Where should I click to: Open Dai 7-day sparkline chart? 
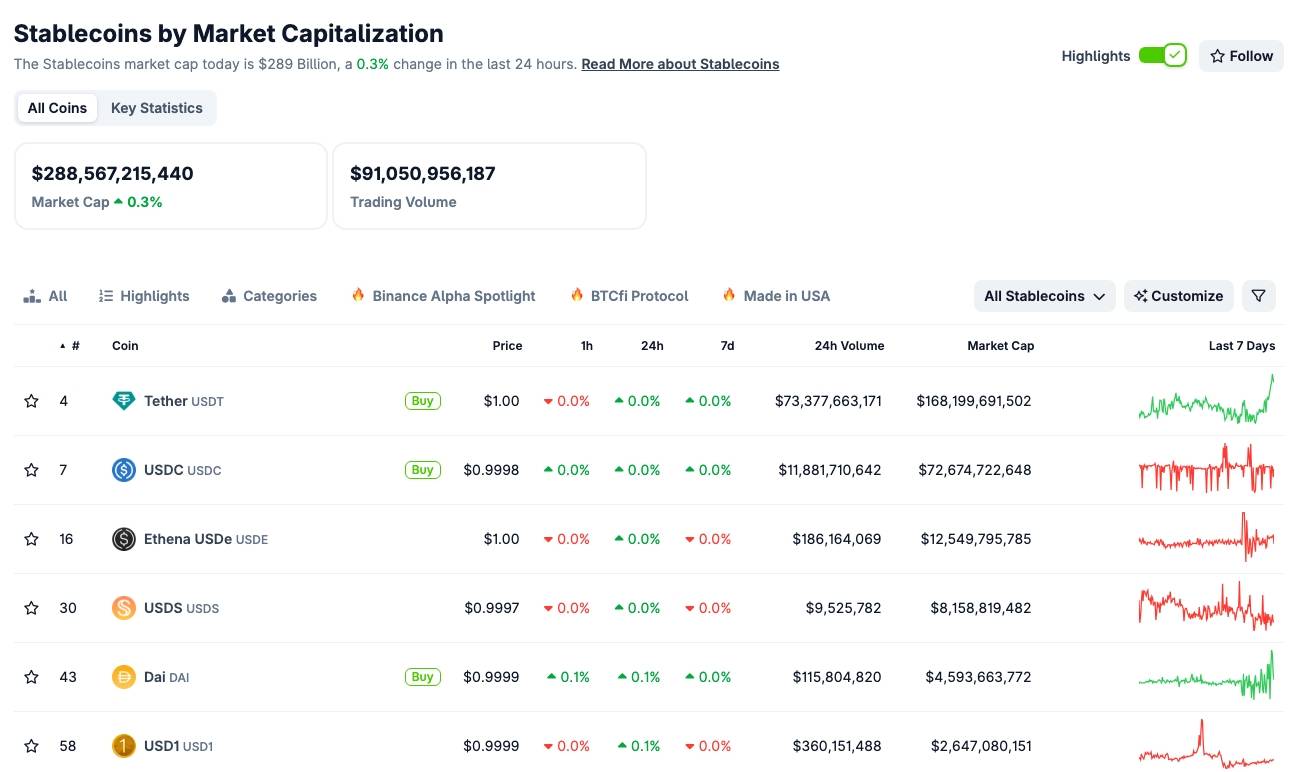[x=1206, y=676]
